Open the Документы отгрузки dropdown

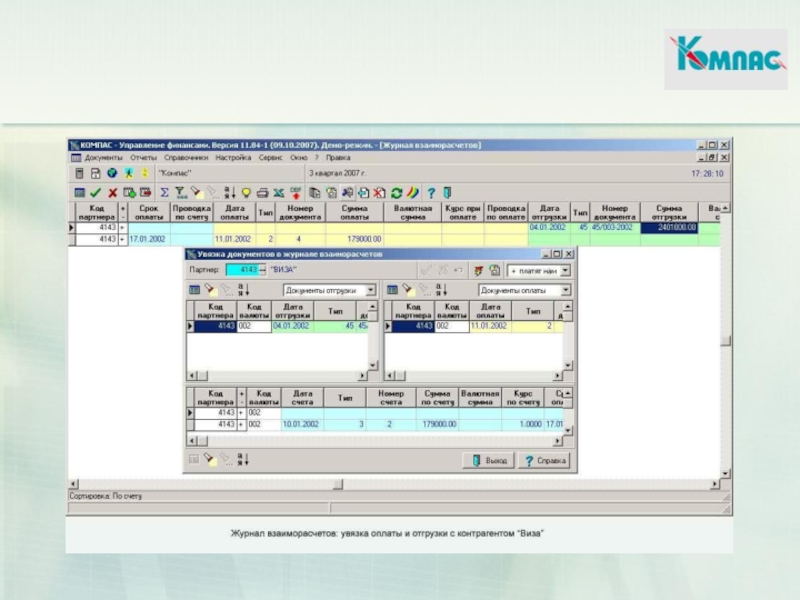click(371, 290)
